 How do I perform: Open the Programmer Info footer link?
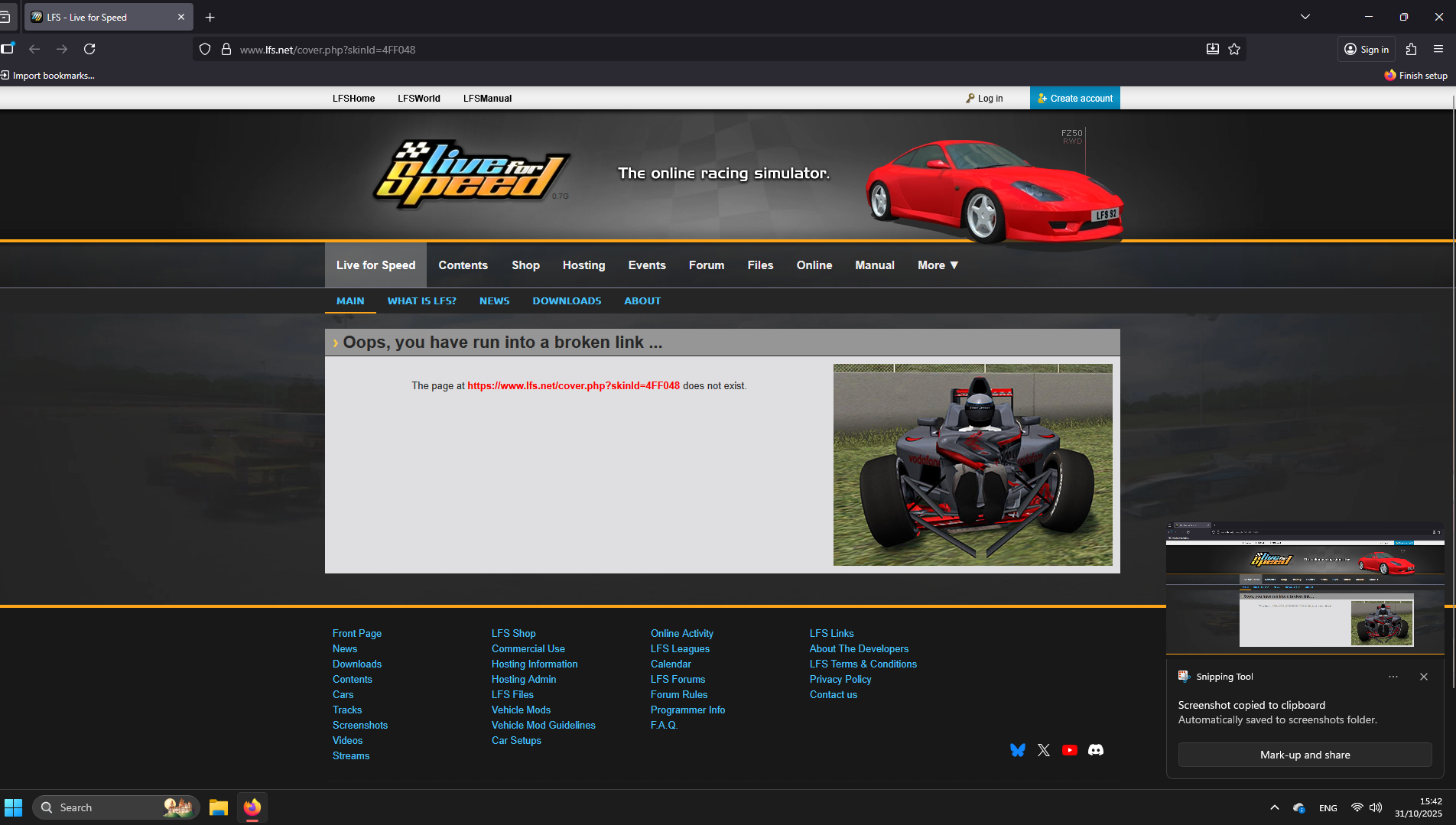pyautogui.click(x=687, y=710)
